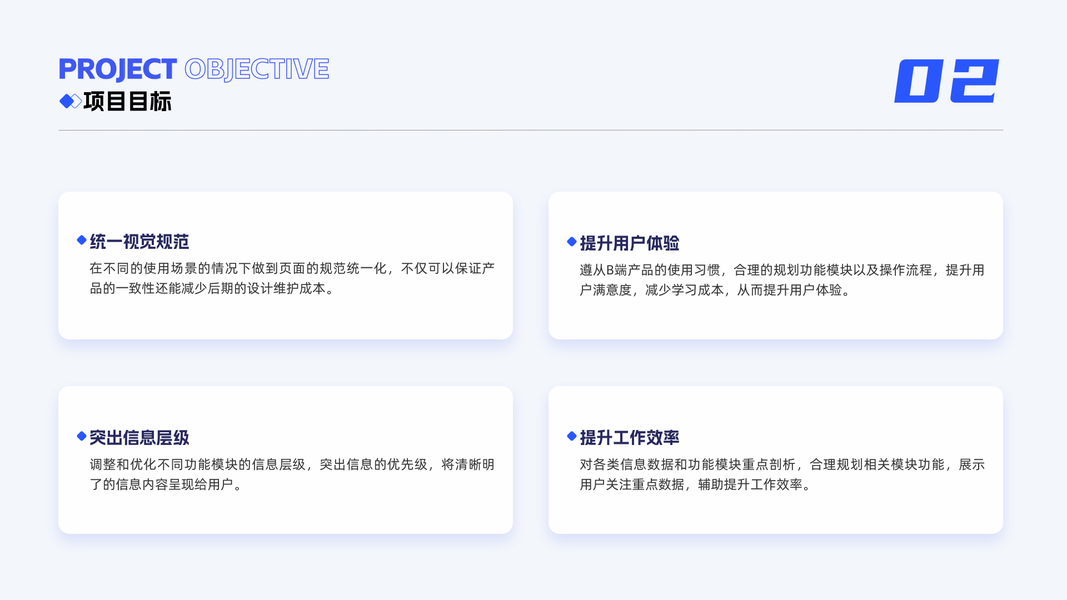1067x600 pixels.
Task: Click the paragraph starting '调整和优化不同功能模块'
Action: [x=292, y=474]
